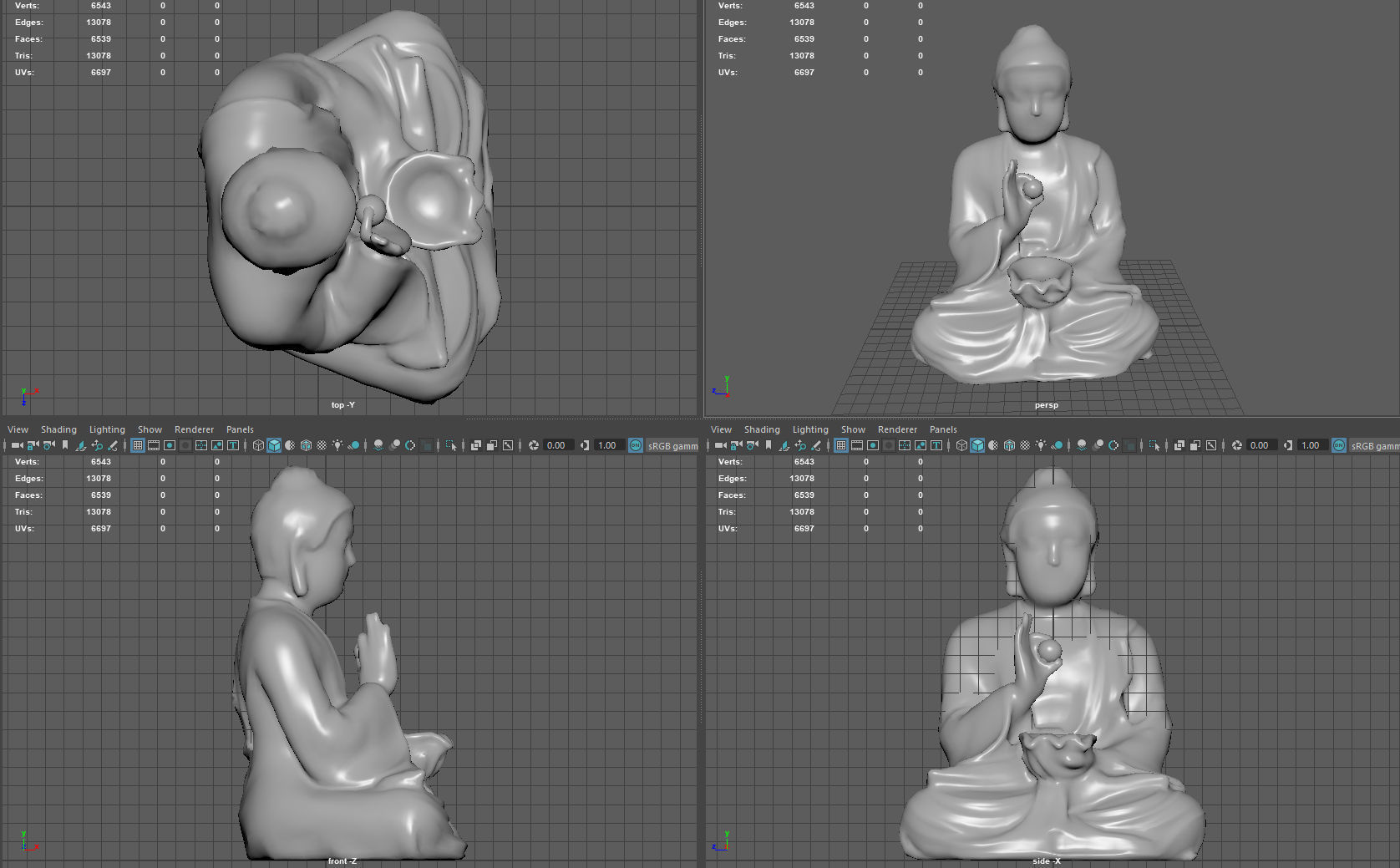Click Exposure reset icon in front -Z panel
This screenshot has height=868, width=1400.
[534, 445]
